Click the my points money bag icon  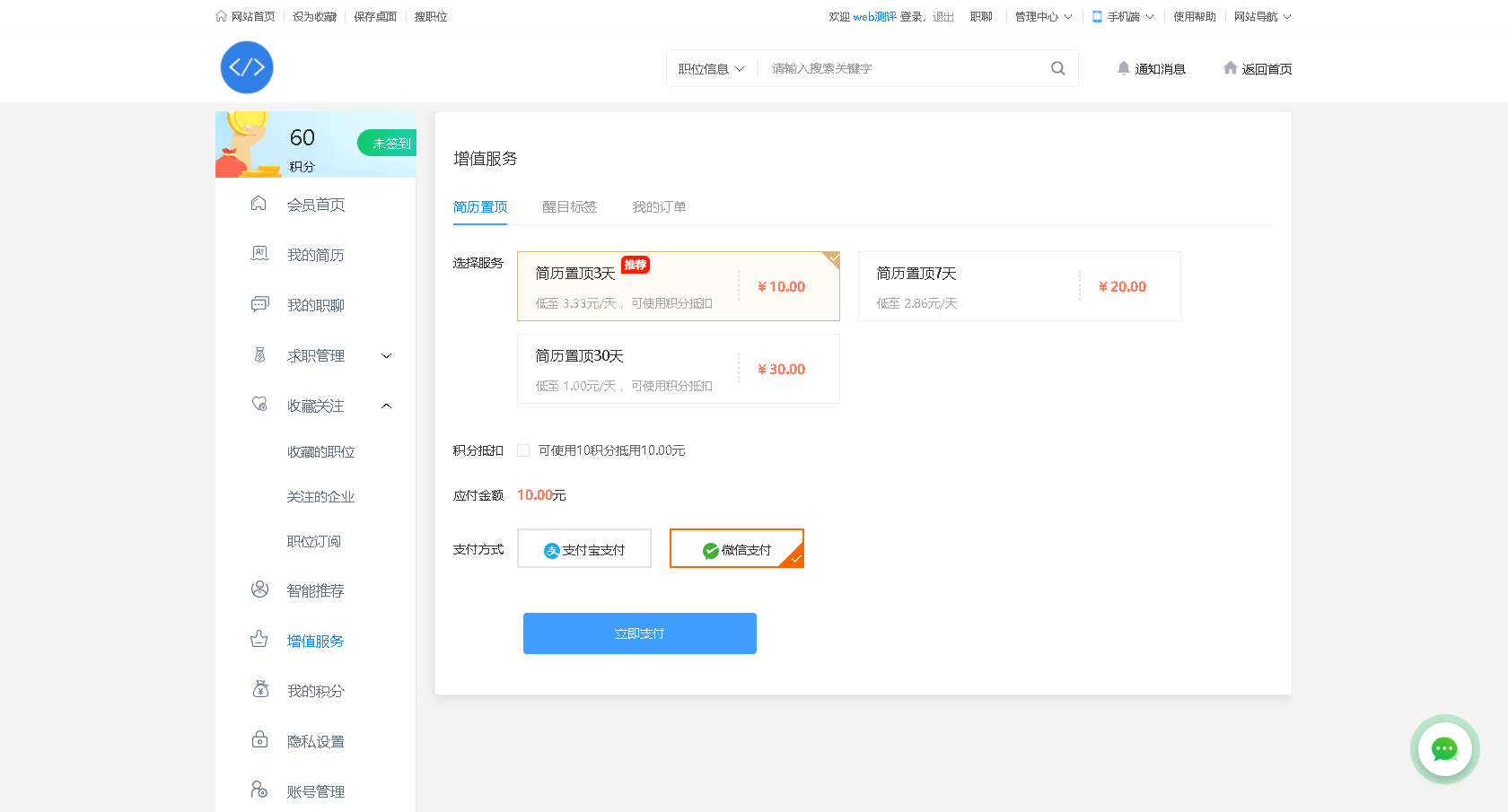tap(260, 690)
